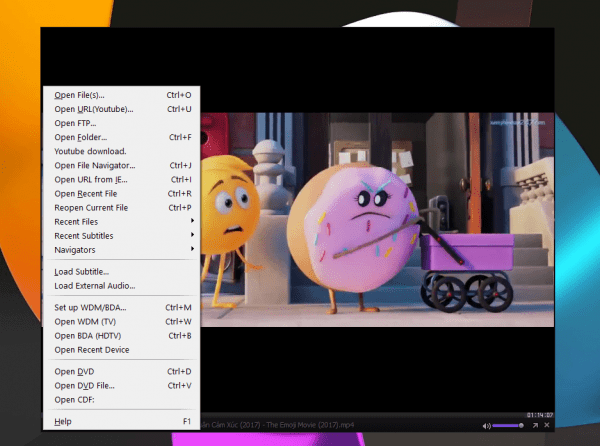Click the maximize arrow icon in player
The width and height of the screenshot is (600, 446).
click(535, 425)
